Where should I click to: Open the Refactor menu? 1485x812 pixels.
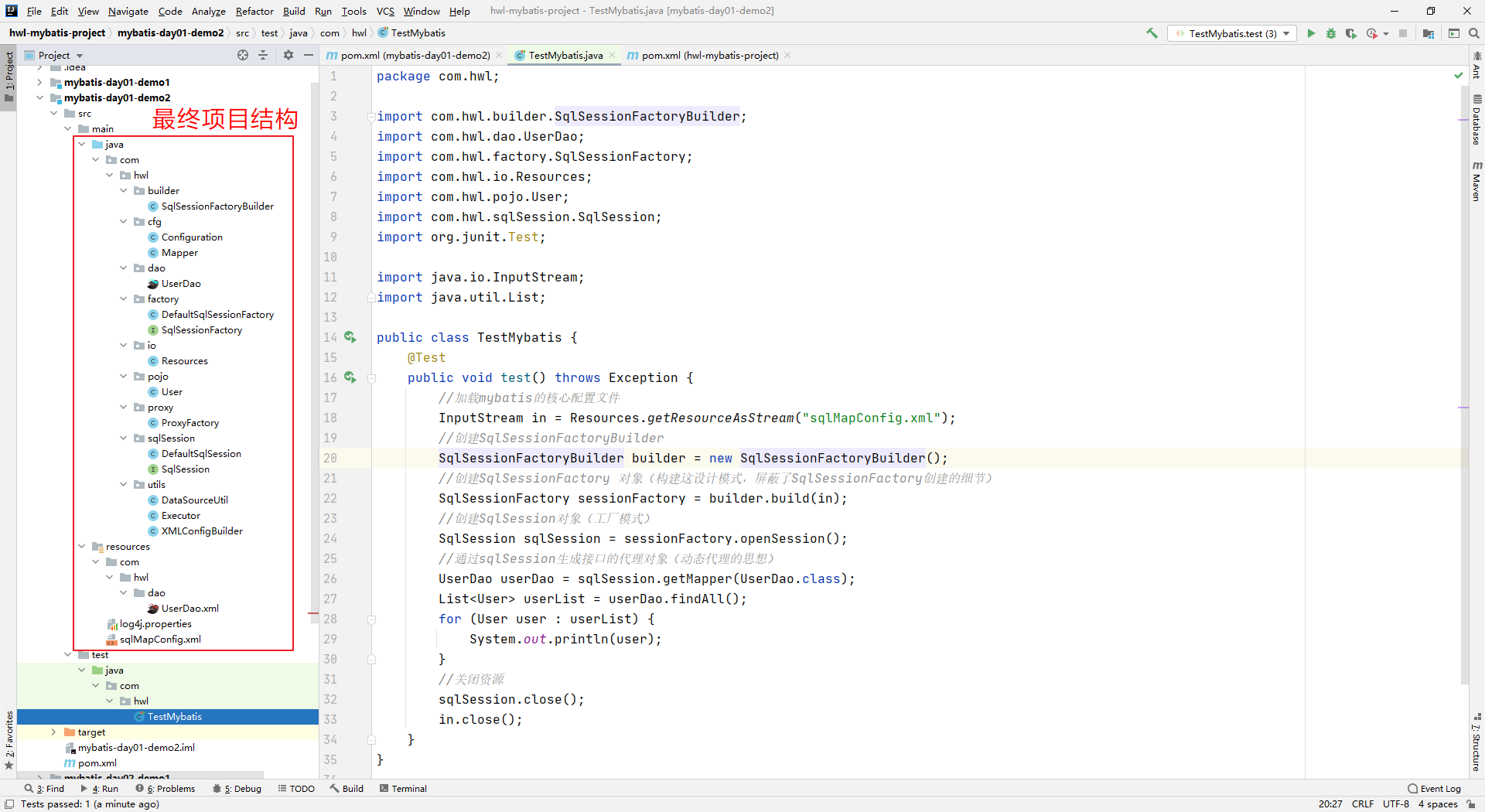click(x=254, y=11)
